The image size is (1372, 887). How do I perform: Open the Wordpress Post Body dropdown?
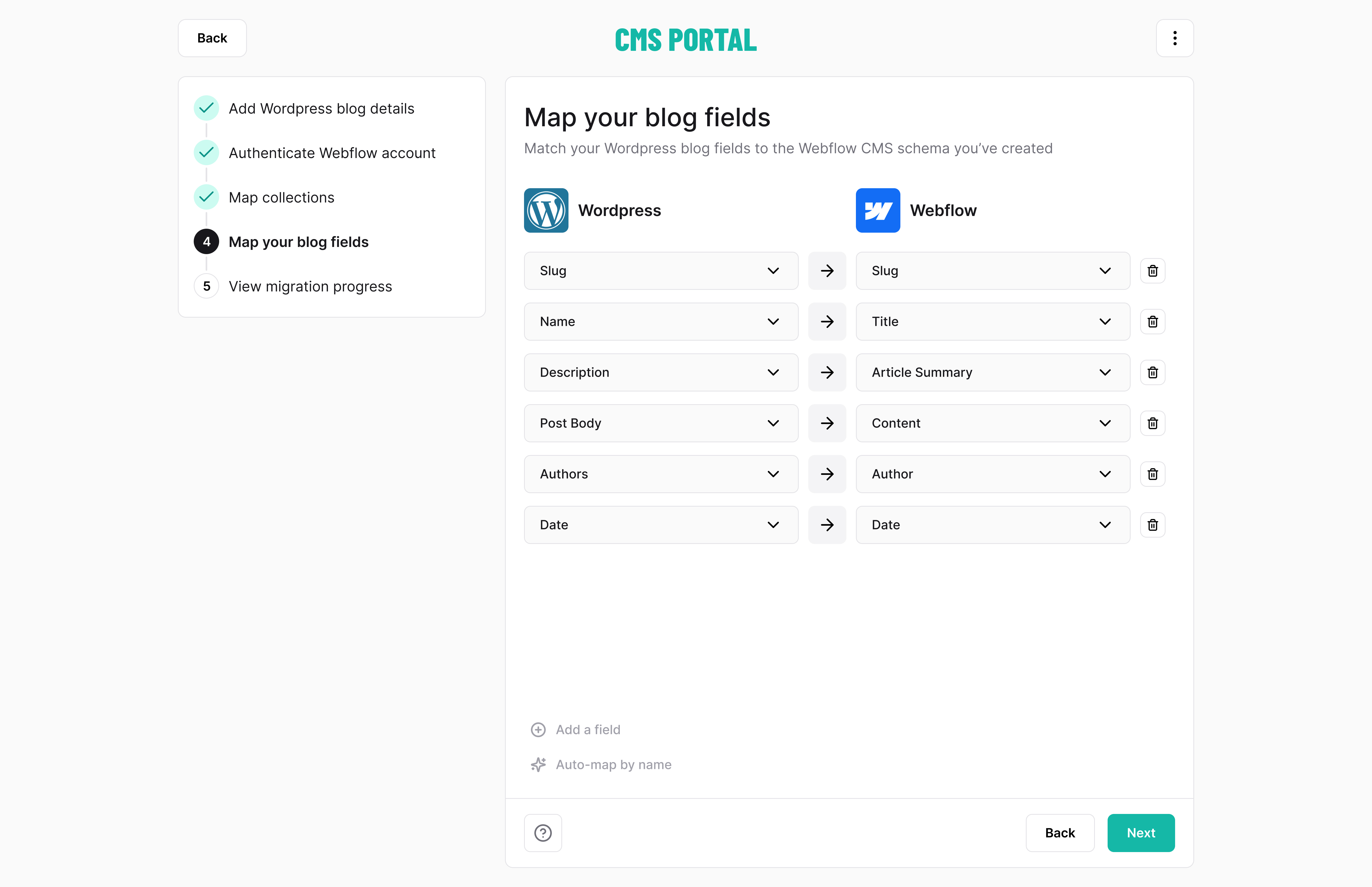click(x=660, y=423)
